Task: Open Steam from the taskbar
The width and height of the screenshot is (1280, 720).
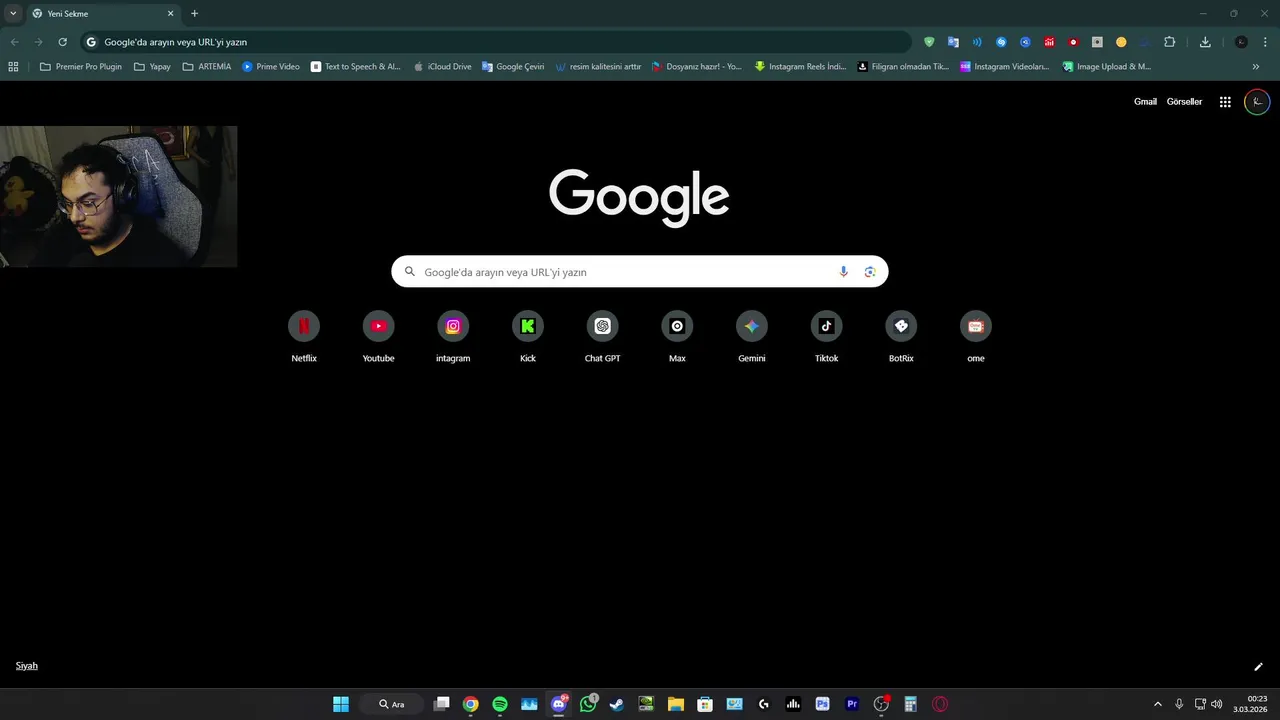Action: tap(617, 704)
